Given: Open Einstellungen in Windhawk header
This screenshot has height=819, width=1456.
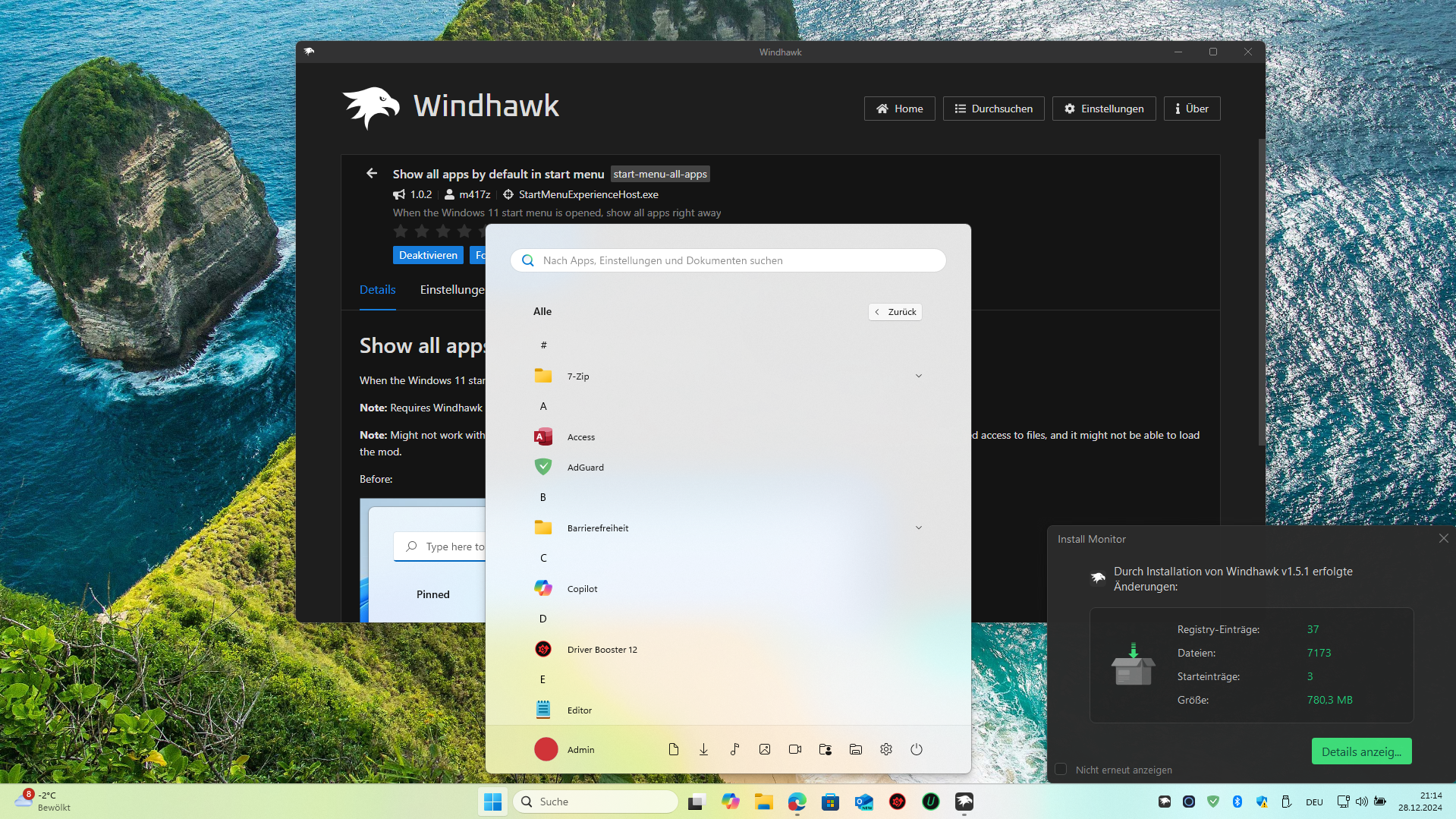Looking at the screenshot, I should pyautogui.click(x=1103, y=109).
